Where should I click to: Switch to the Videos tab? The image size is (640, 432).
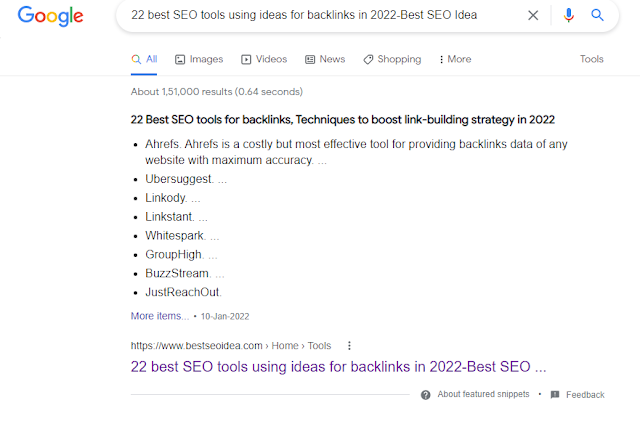tap(264, 59)
